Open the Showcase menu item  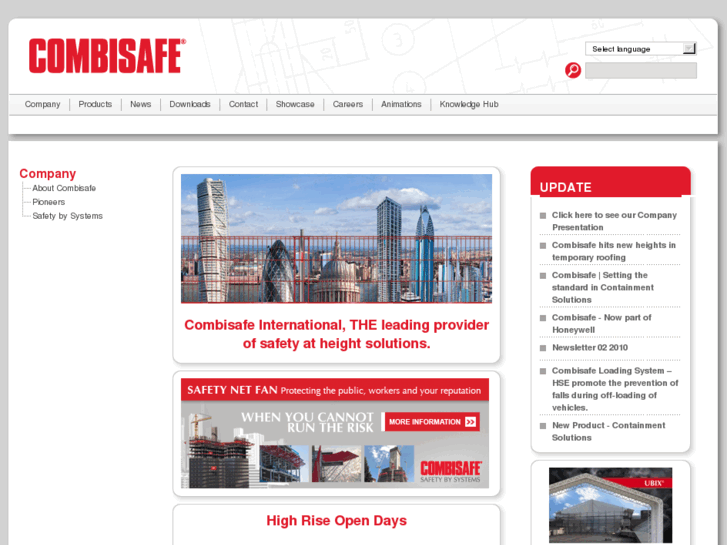[295, 104]
